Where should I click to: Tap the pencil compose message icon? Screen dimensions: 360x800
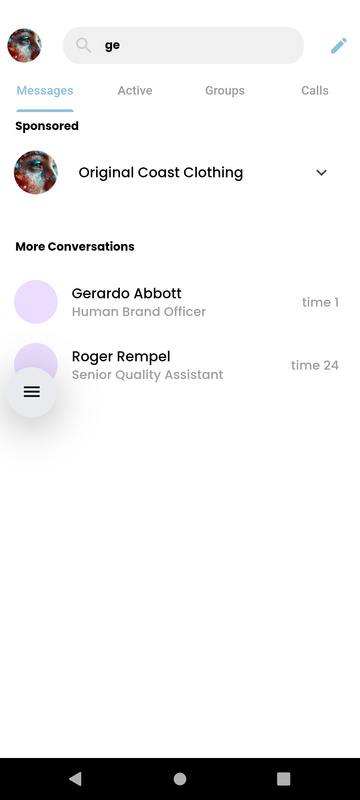tap(339, 45)
